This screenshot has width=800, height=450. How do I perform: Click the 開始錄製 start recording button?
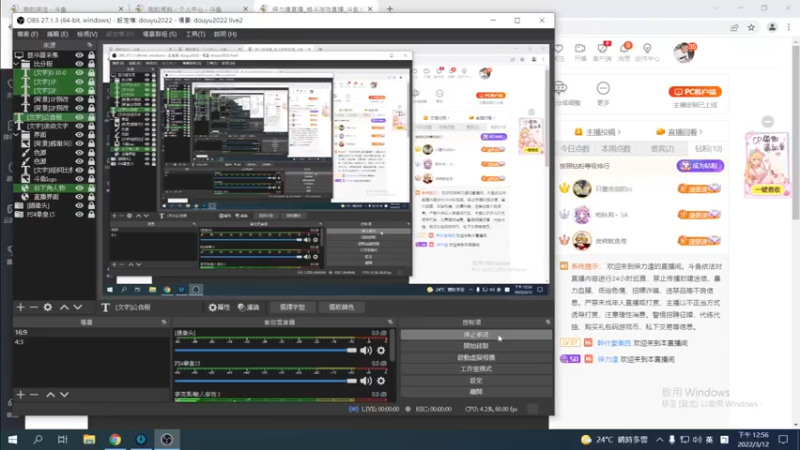pos(476,346)
